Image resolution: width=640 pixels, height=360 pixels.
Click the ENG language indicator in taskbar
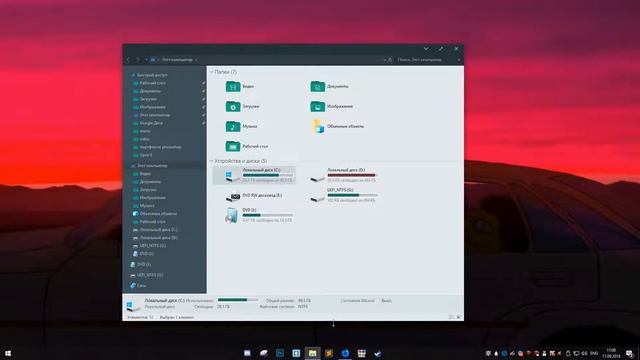(x=594, y=353)
